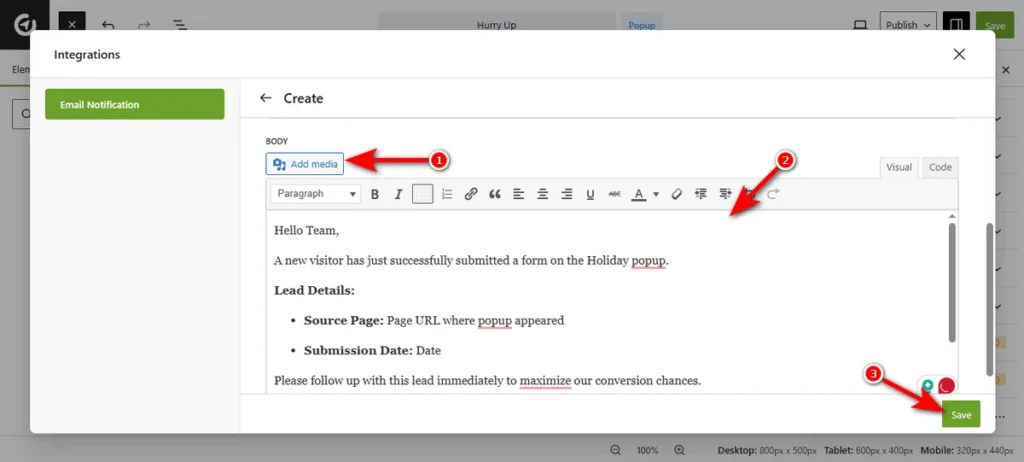This screenshot has height=462, width=1024.
Task: Toggle bold formatting in editor toolbar
Action: (375, 194)
